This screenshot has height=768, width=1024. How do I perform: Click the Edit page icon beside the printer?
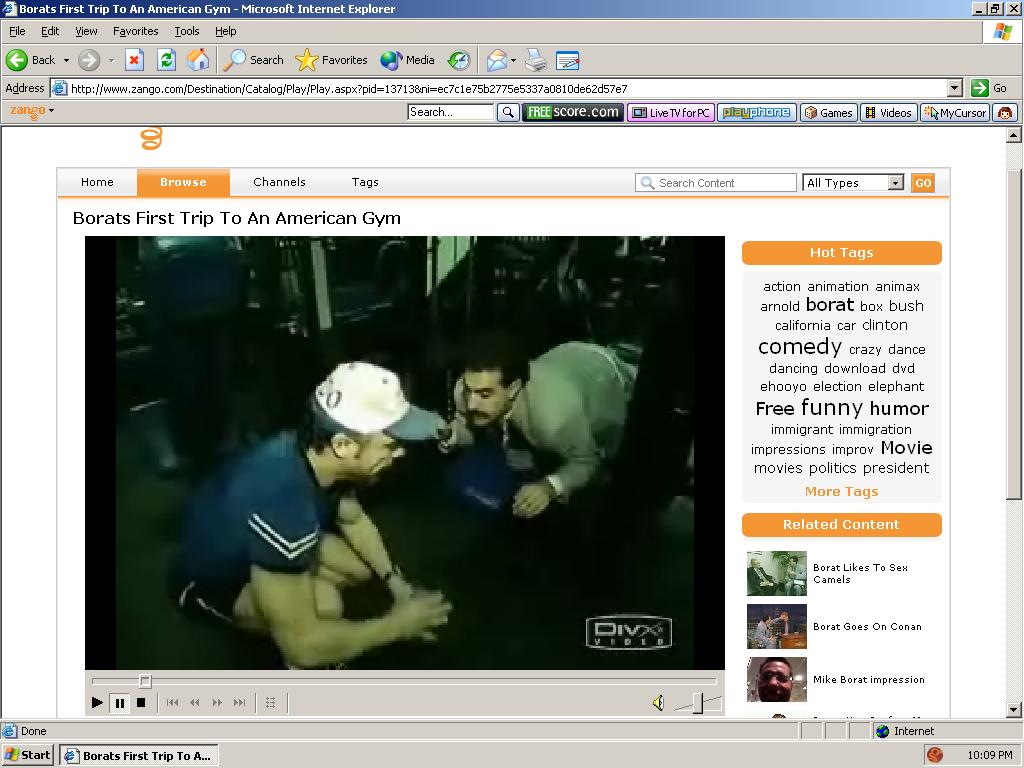pyautogui.click(x=568, y=60)
